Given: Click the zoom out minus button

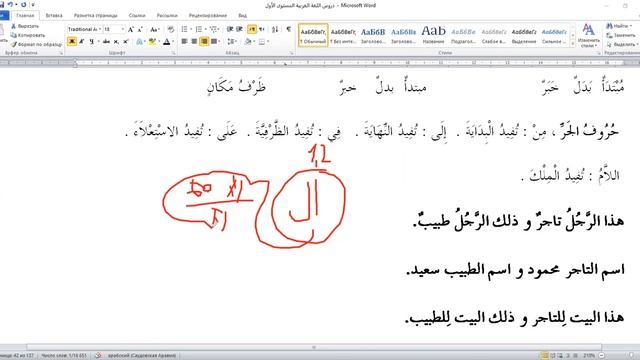Looking at the screenshot, I should coord(602,356).
